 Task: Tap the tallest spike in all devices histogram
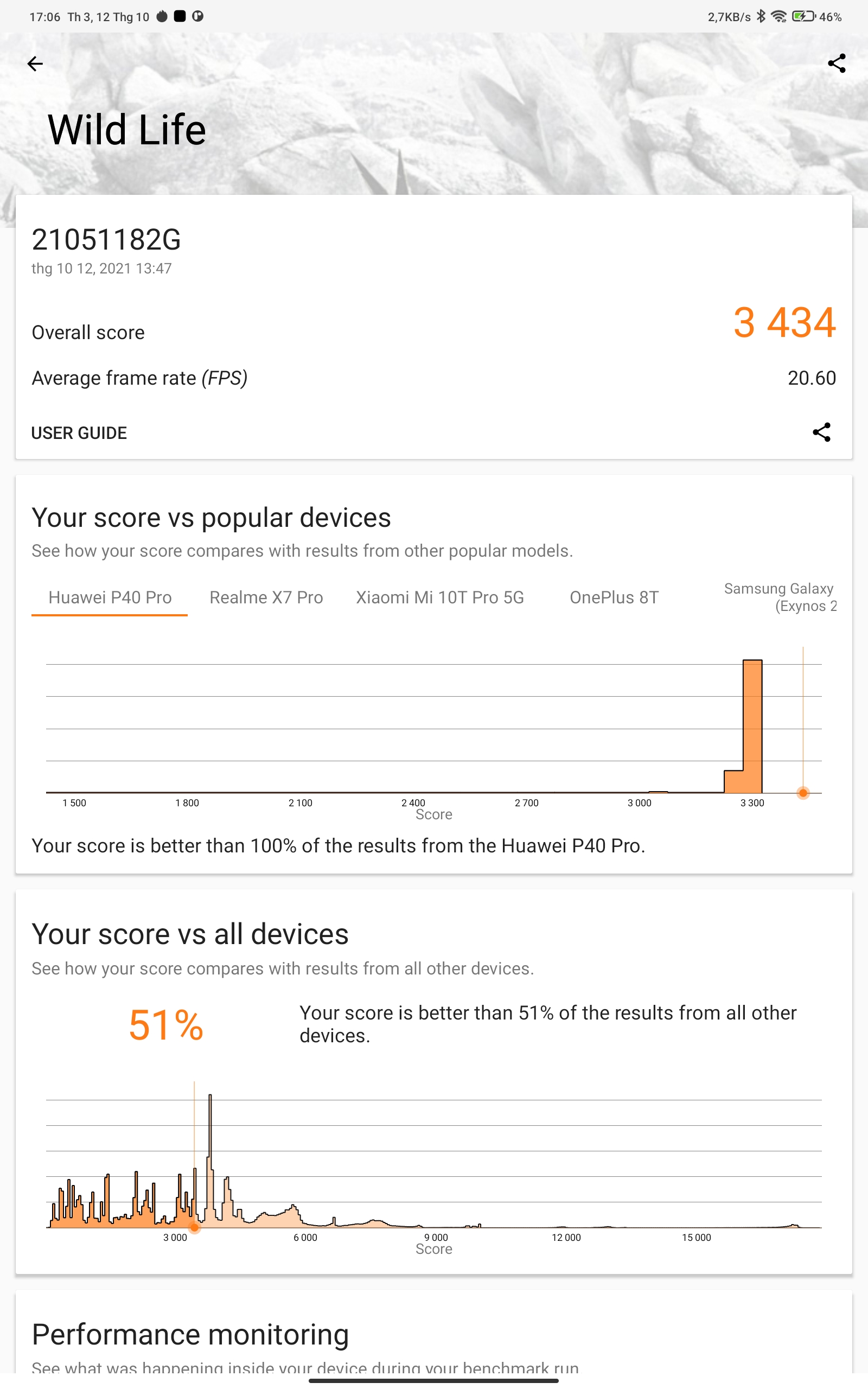tap(210, 1159)
